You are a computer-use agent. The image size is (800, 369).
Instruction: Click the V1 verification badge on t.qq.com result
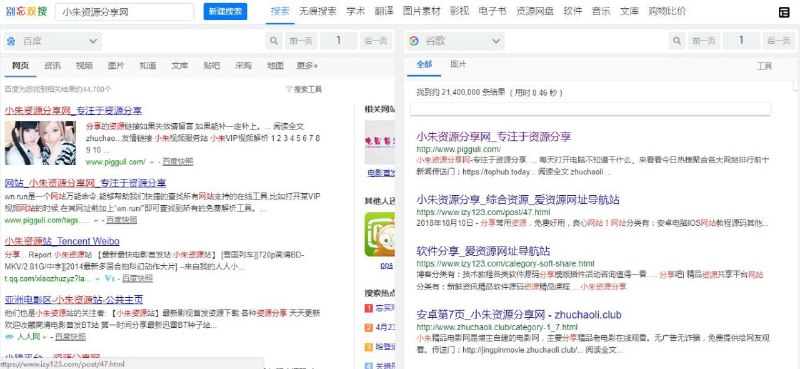[x=109, y=278]
